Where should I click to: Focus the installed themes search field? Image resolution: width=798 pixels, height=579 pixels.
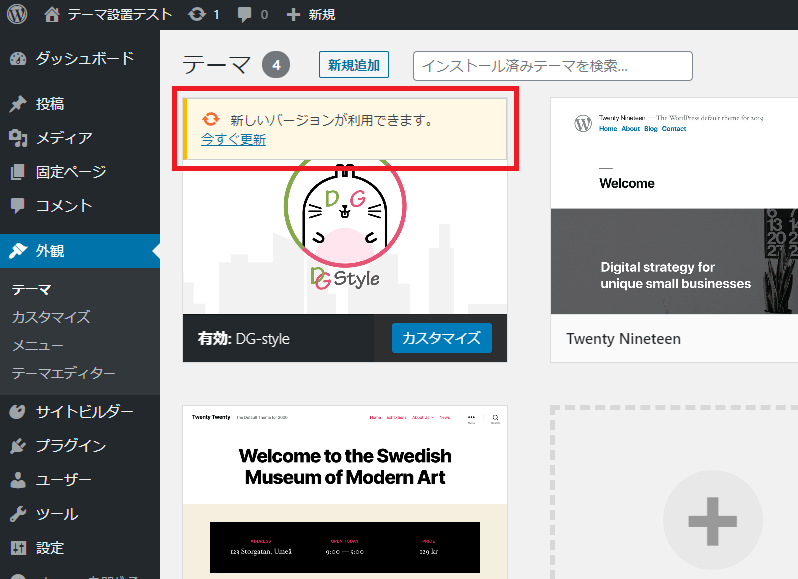[552, 66]
